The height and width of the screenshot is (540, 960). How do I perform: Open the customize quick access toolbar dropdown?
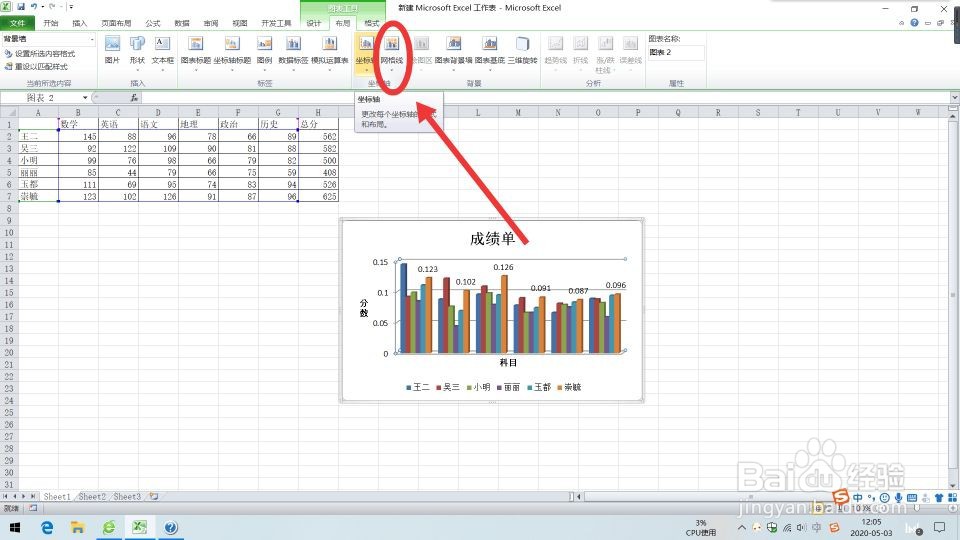[71, 7]
